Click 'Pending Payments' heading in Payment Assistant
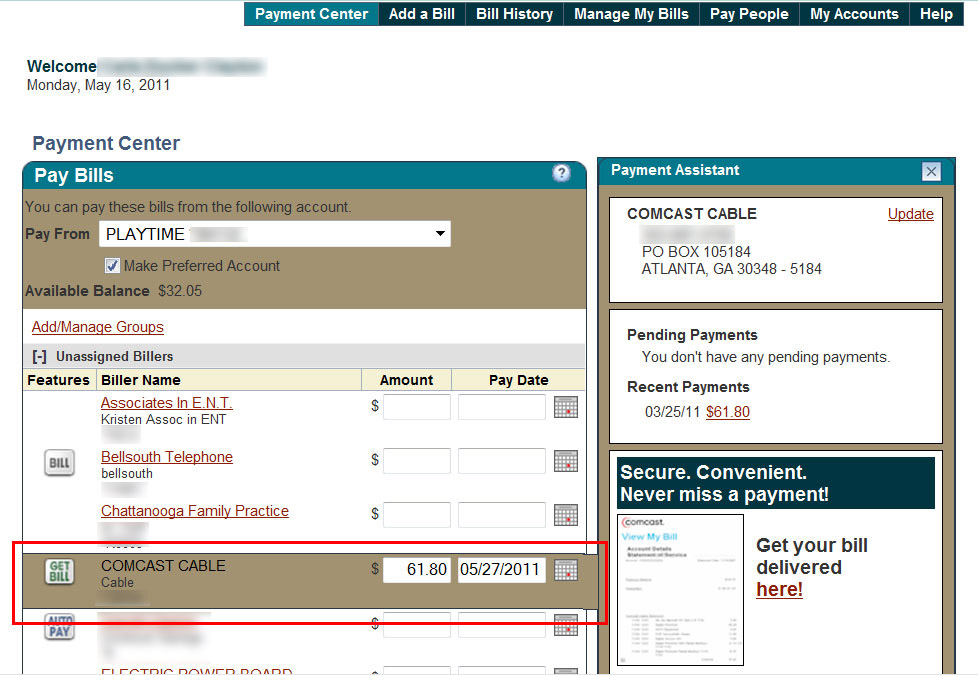 coord(692,335)
